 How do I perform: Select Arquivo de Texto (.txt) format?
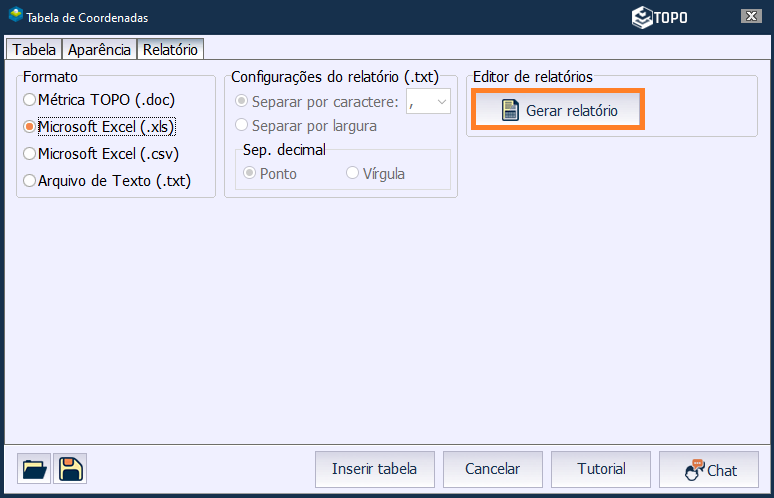30,181
